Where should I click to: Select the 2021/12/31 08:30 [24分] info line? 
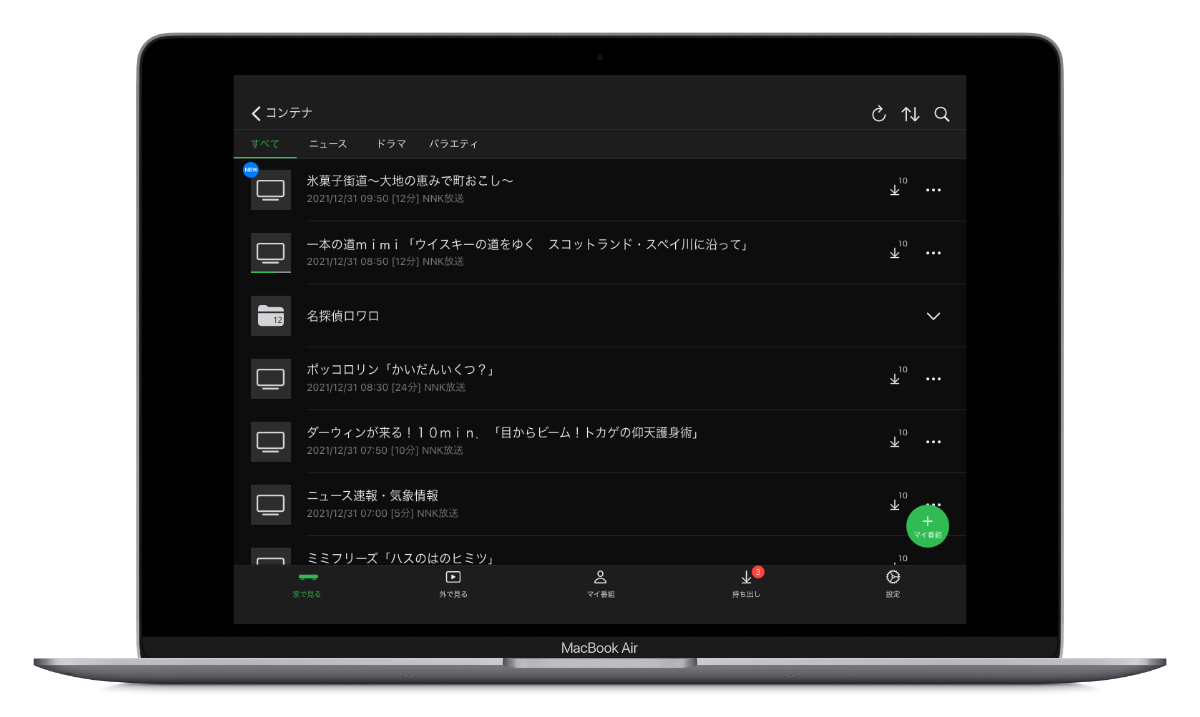pyautogui.click(x=385, y=388)
